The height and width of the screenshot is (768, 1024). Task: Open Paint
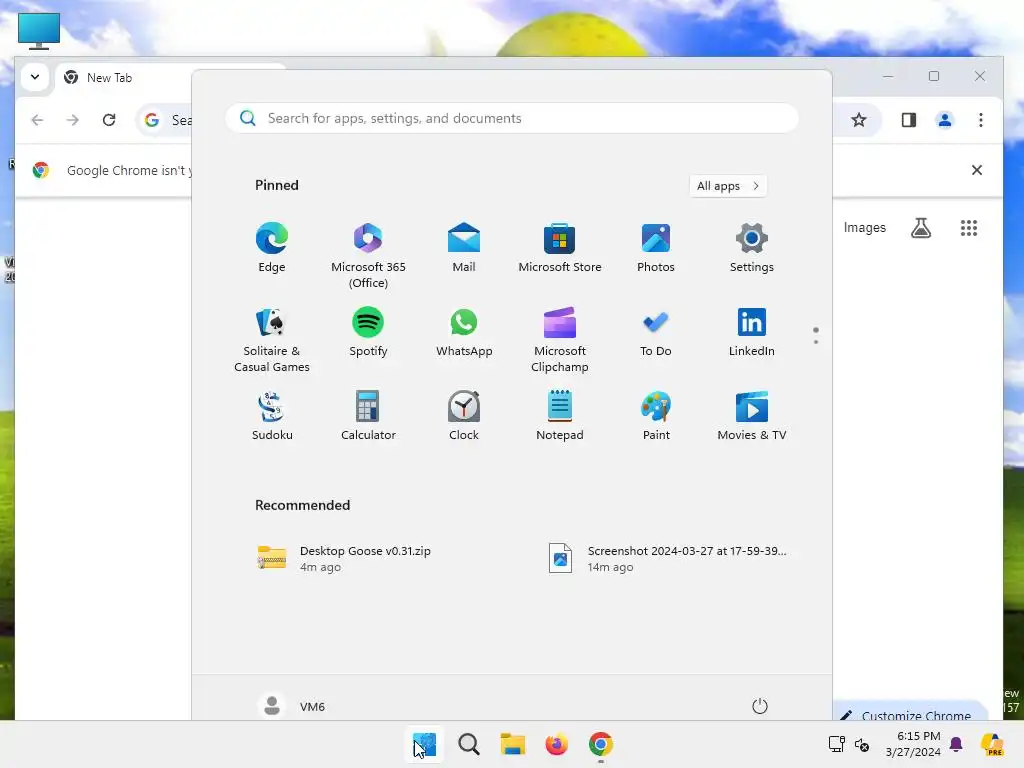coord(656,417)
